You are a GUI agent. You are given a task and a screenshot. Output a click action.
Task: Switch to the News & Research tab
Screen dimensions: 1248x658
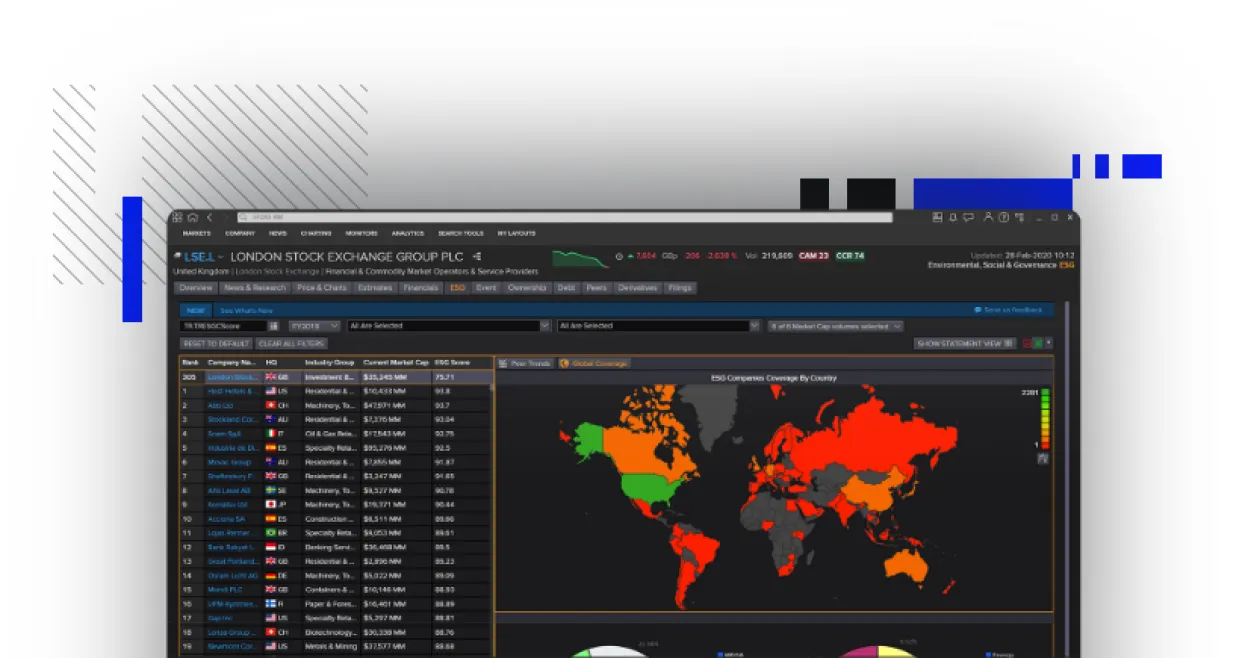click(255, 288)
